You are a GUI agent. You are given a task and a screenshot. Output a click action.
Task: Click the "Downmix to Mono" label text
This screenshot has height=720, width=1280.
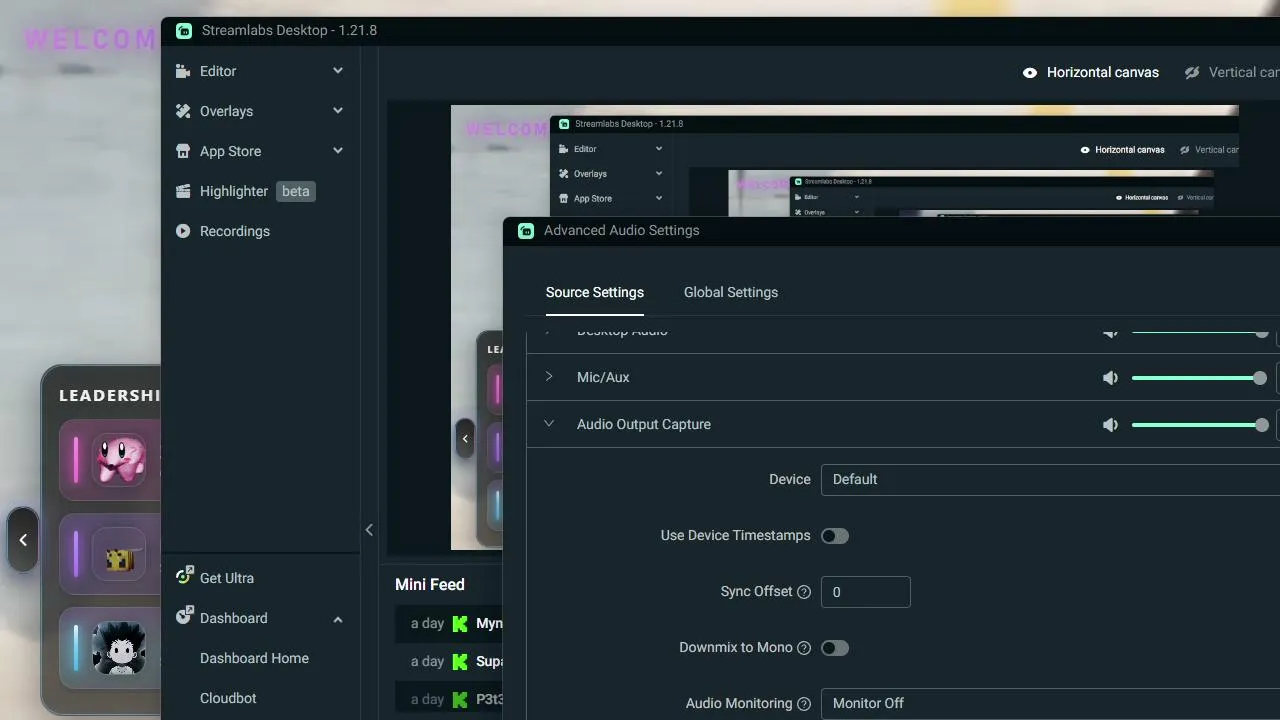736,648
